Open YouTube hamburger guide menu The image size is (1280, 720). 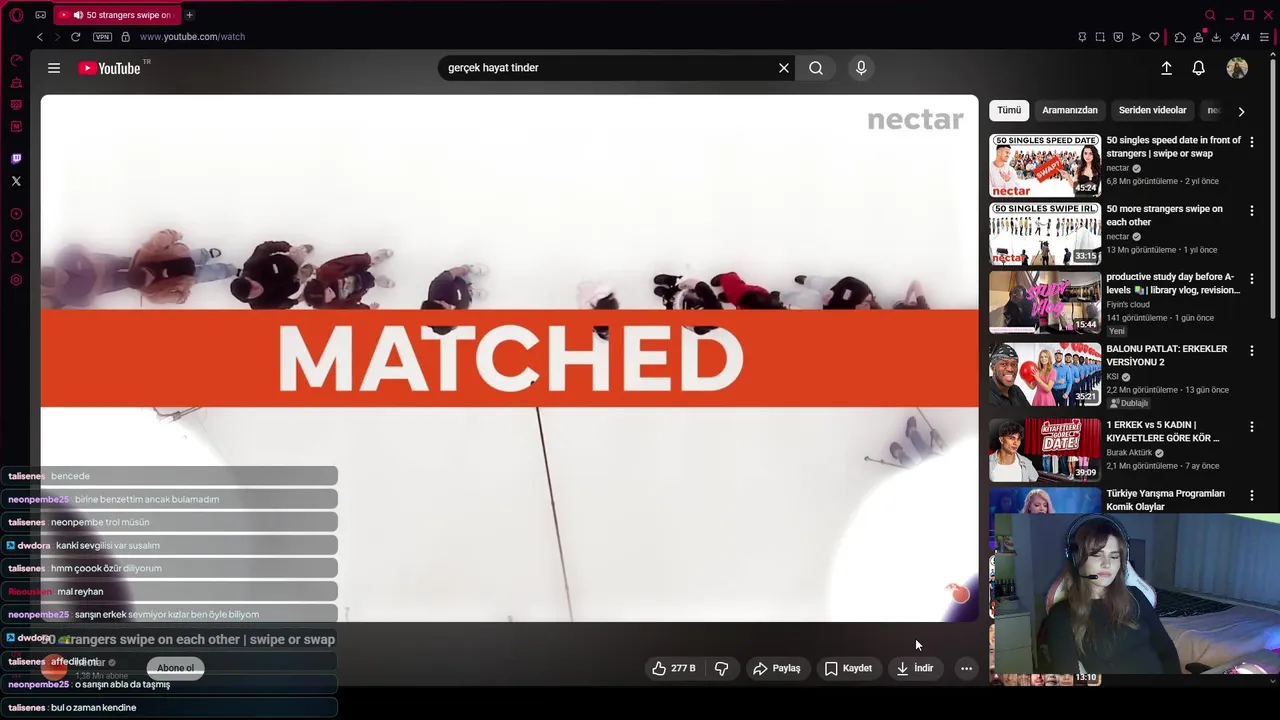coord(54,68)
